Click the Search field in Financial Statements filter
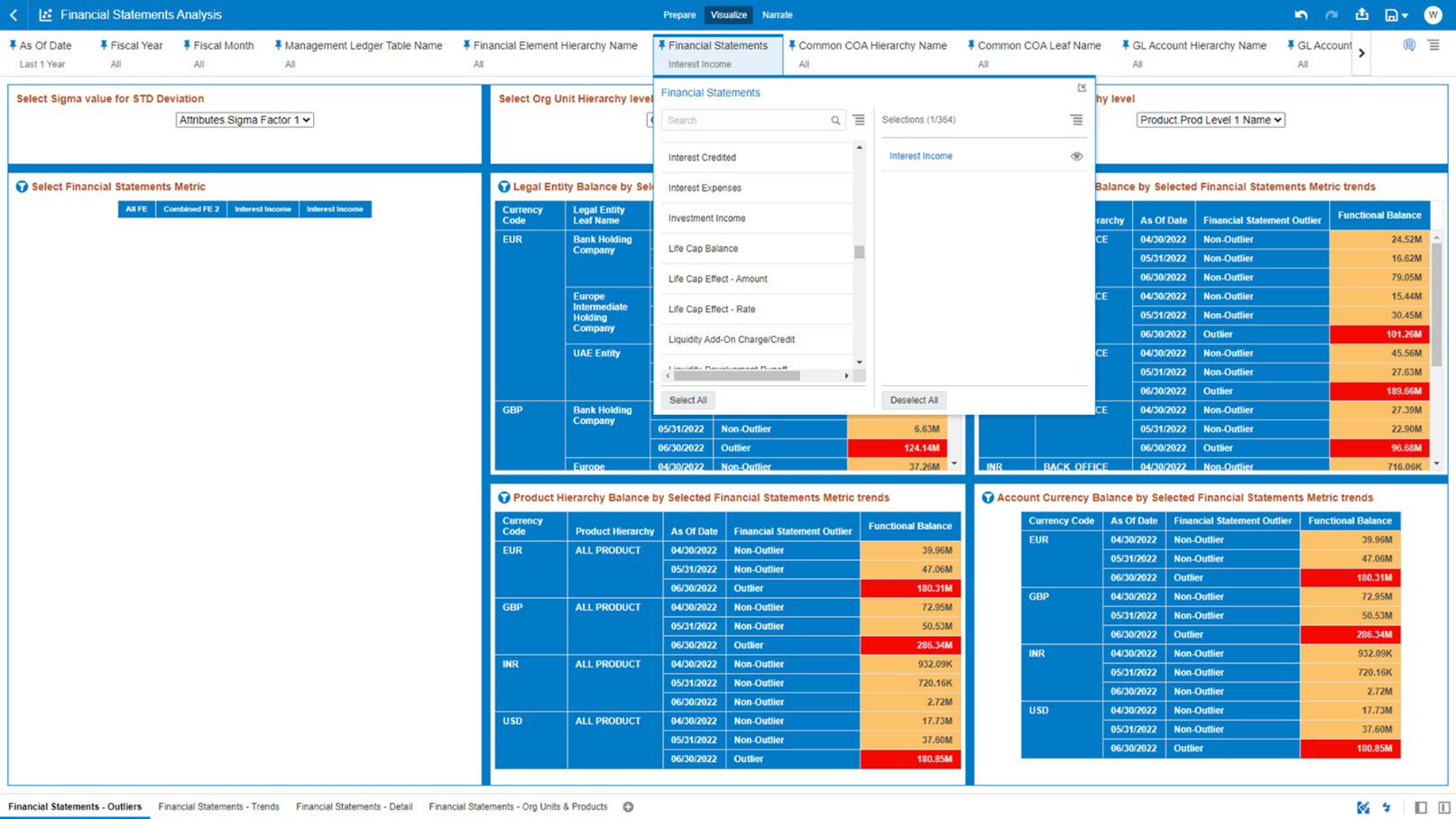Image resolution: width=1456 pixels, height=819 pixels. point(749,119)
